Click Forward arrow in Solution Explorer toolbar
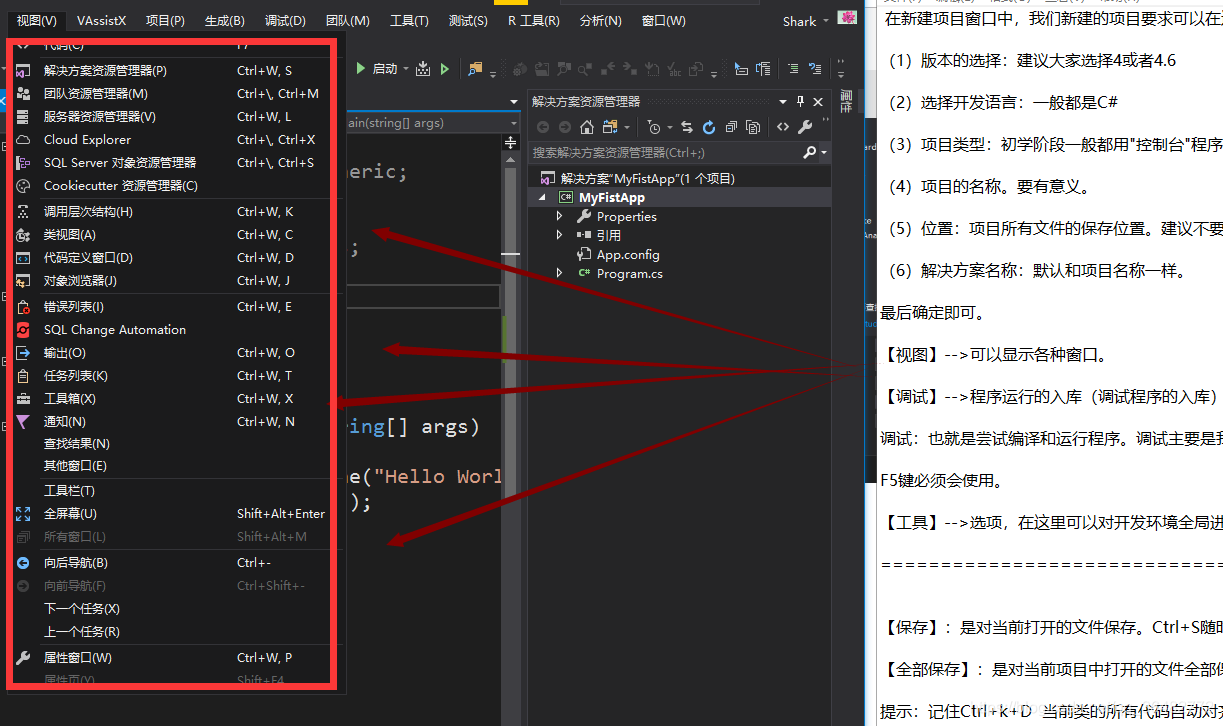 click(565, 127)
